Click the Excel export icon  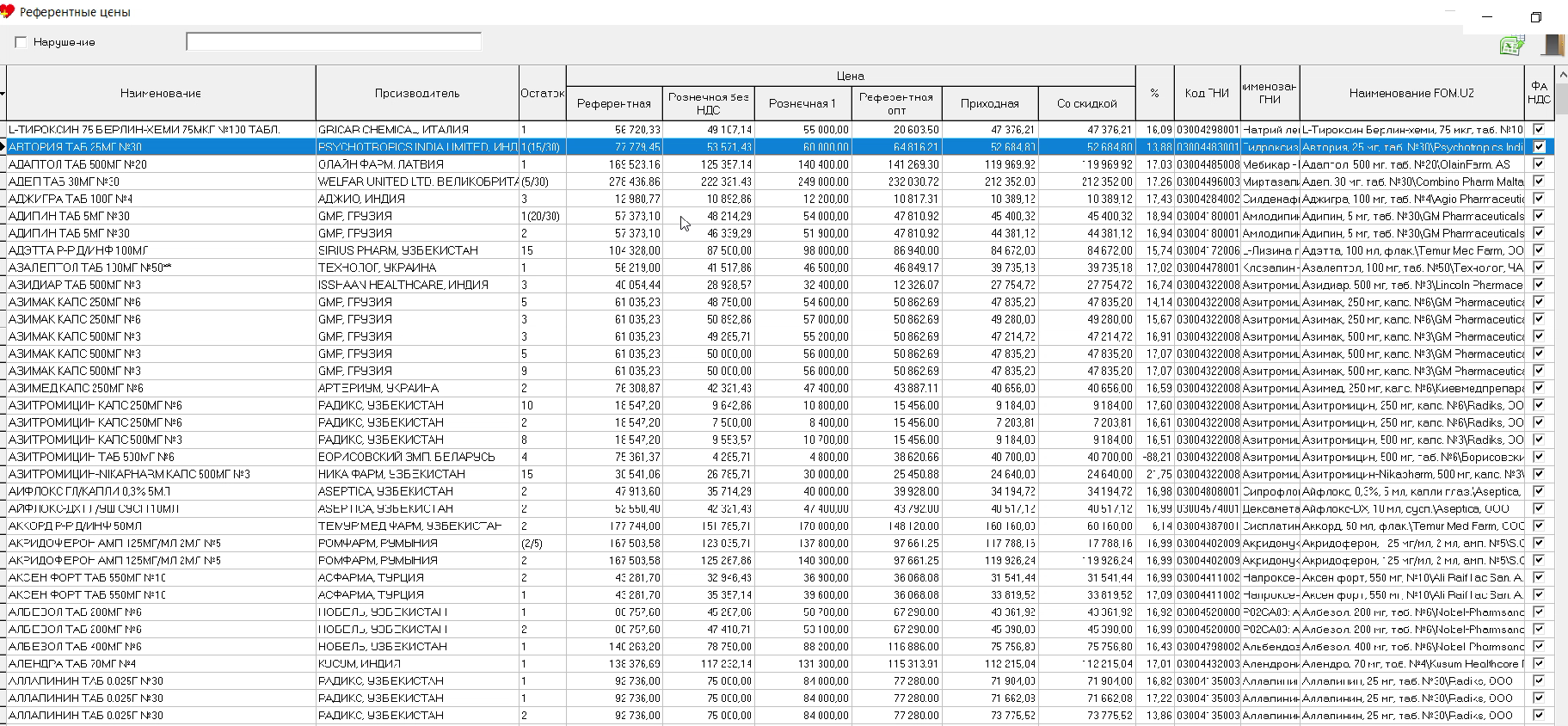[1512, 46]
